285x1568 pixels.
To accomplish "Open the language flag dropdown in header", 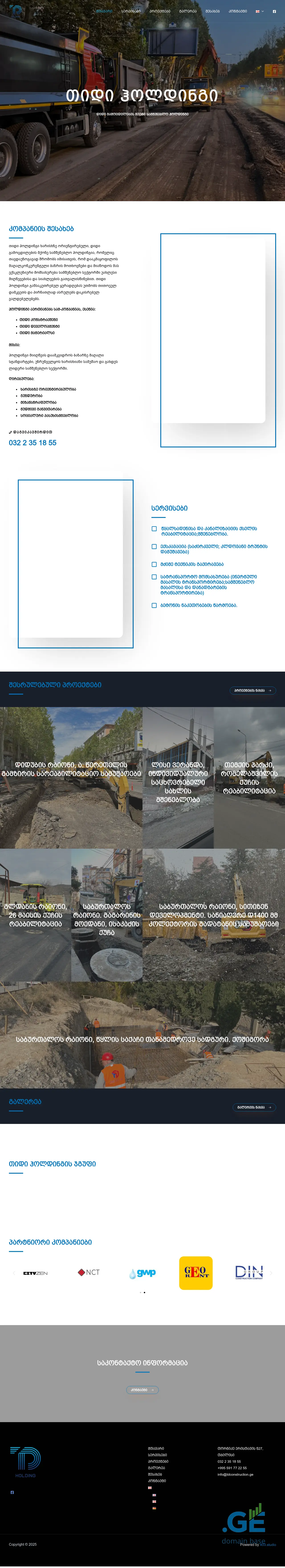I will coord(259,11).
